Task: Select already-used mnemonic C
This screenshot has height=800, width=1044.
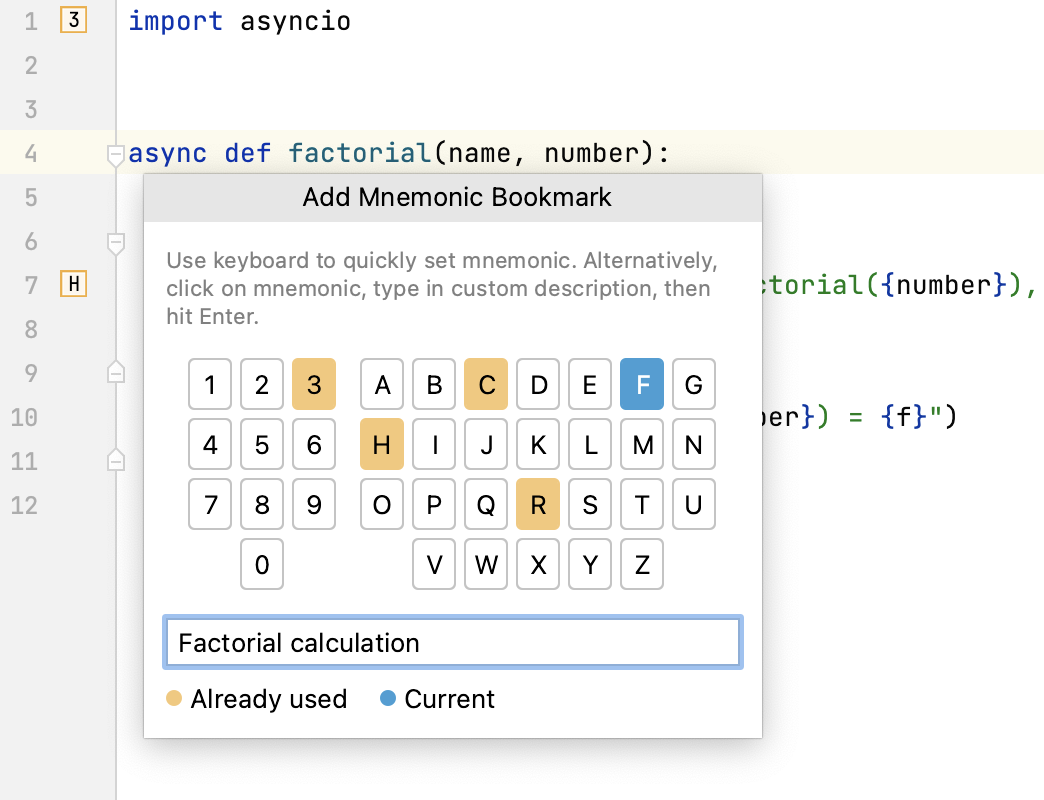Action: (x=485, y=384)
